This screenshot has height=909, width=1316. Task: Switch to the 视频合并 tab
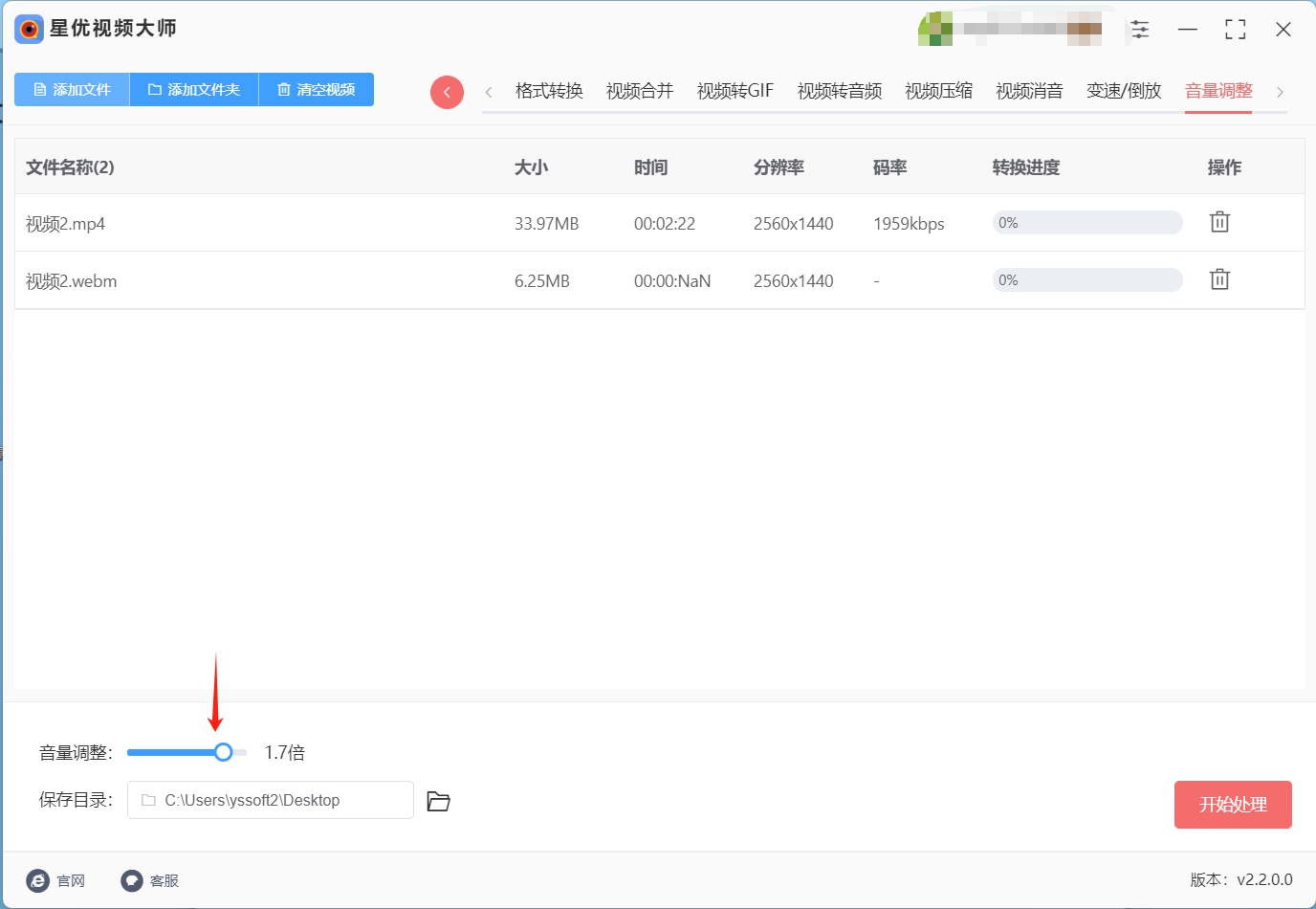click(x=640, y=91)
